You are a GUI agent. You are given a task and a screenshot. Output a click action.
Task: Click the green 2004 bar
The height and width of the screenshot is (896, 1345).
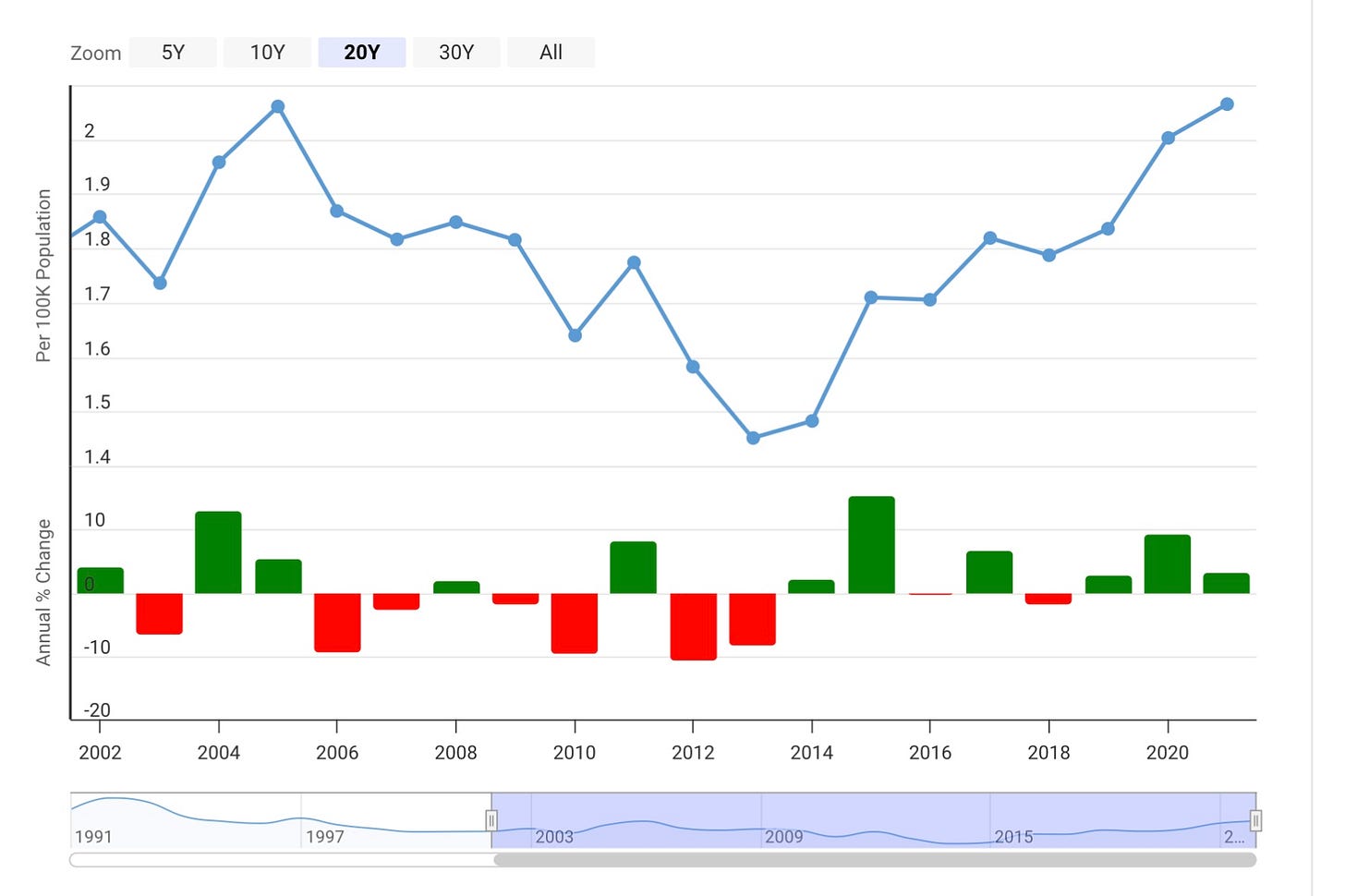218,552
